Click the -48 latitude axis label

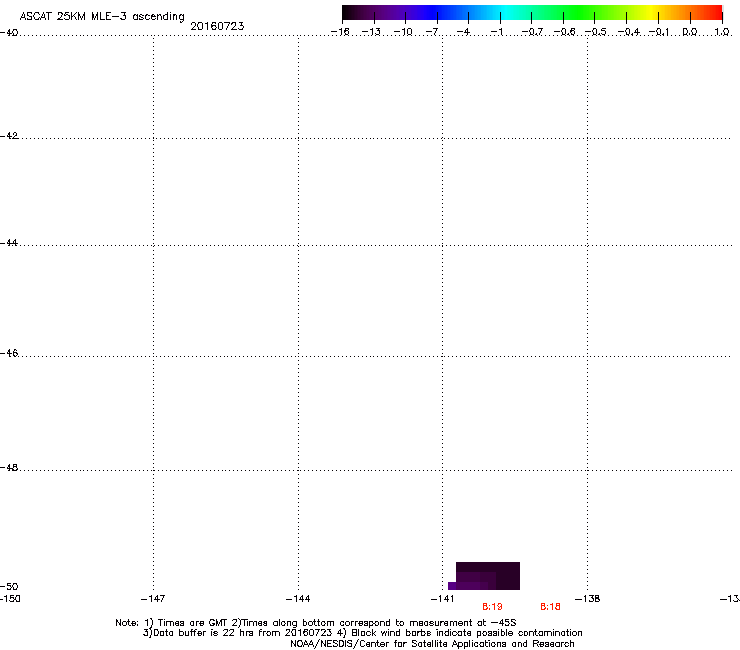pos(9,467)
